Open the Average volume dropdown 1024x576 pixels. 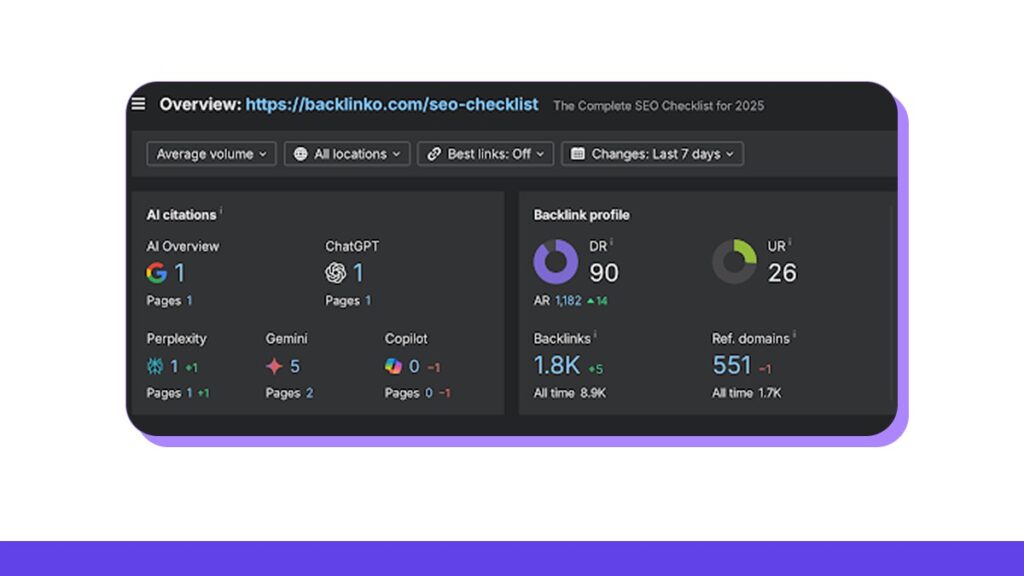click(x=210, y=154)
